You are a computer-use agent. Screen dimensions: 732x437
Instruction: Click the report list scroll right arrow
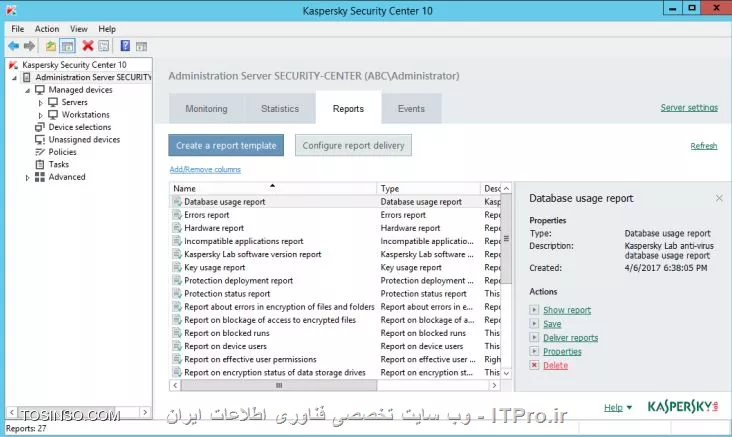pos(494,385)
